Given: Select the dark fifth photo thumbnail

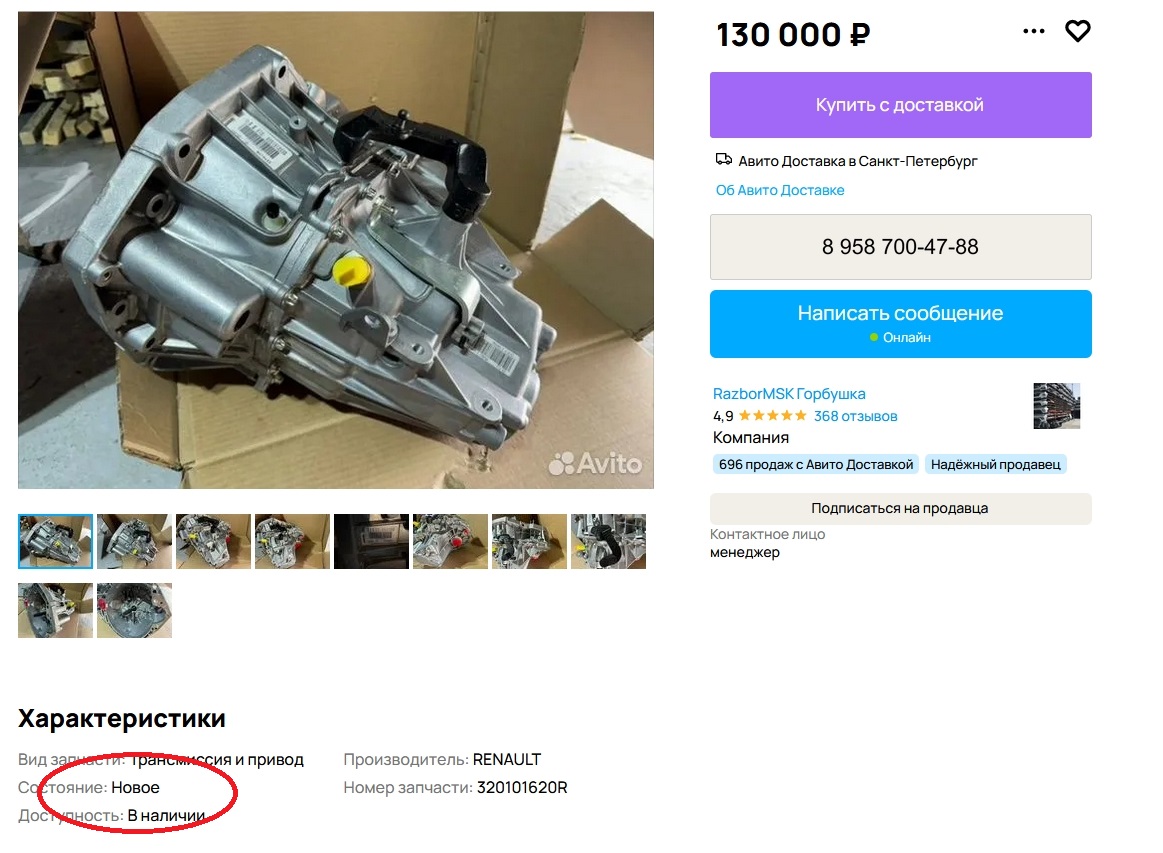Looking at the screenshot, I should [x=371, y=541].
